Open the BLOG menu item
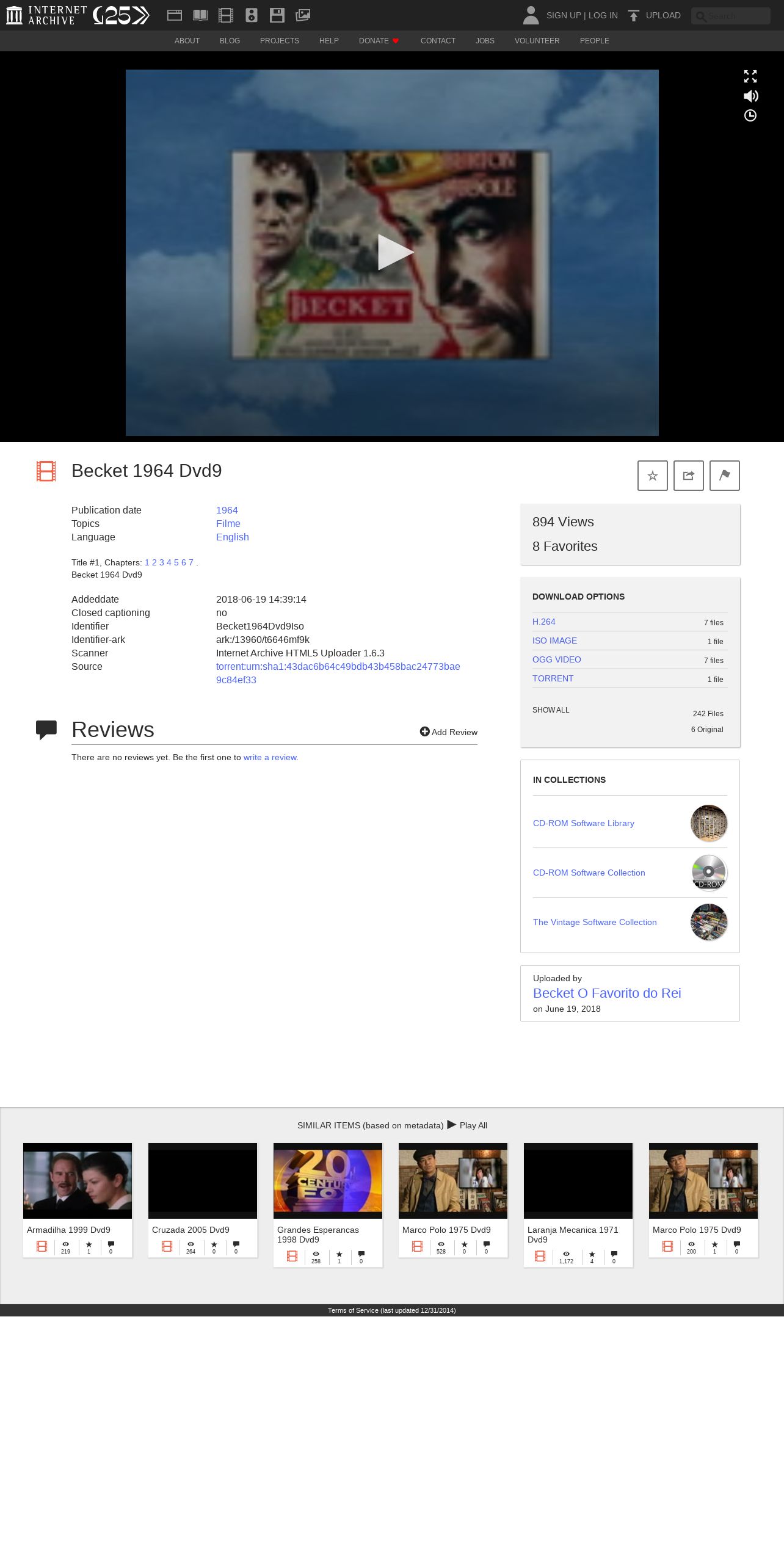 click(x=230, y=41)
